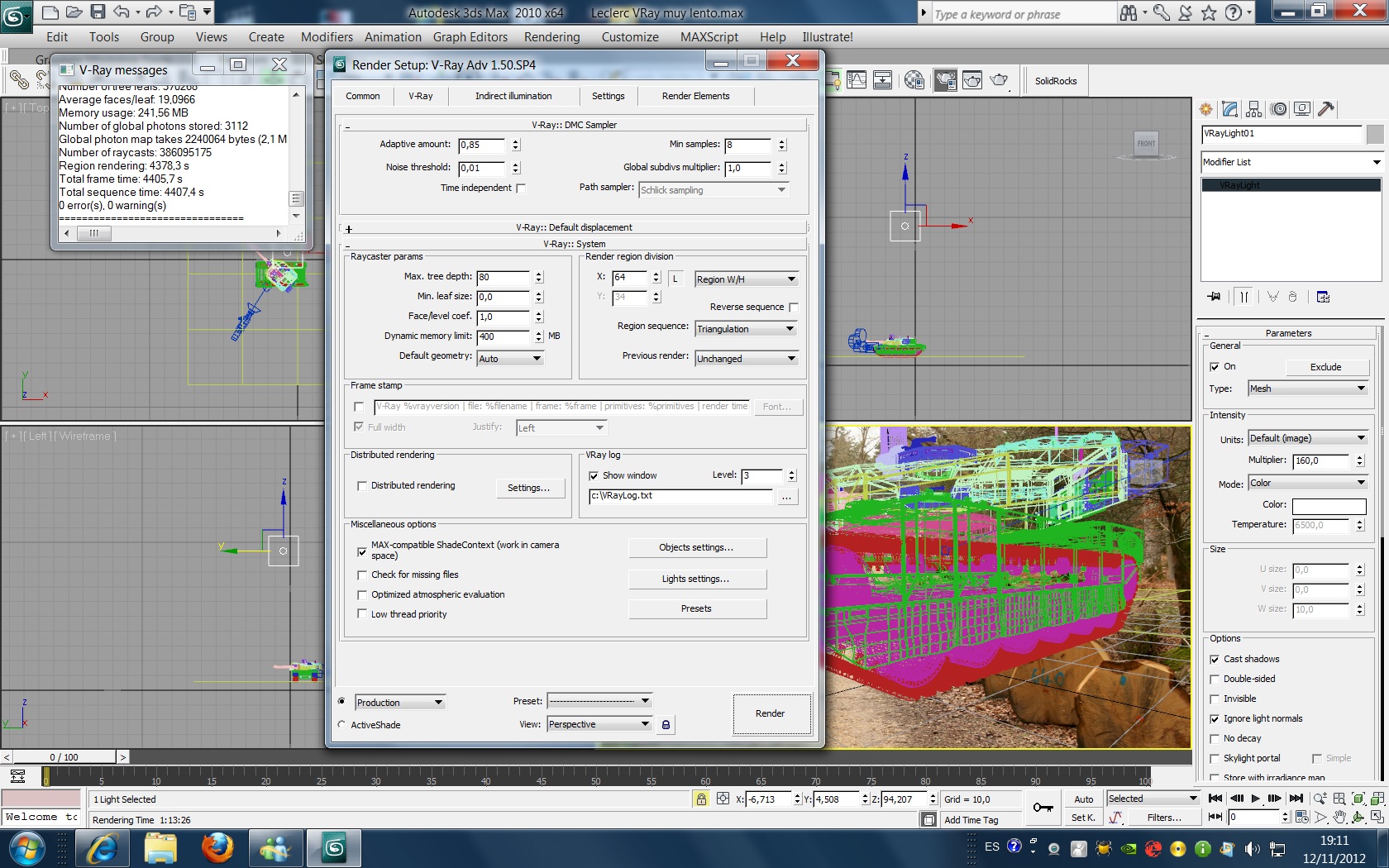This screenshot has height=868, width=1389.
Task: Open the Previous render Unchanged dropdown
Action: 747,359
